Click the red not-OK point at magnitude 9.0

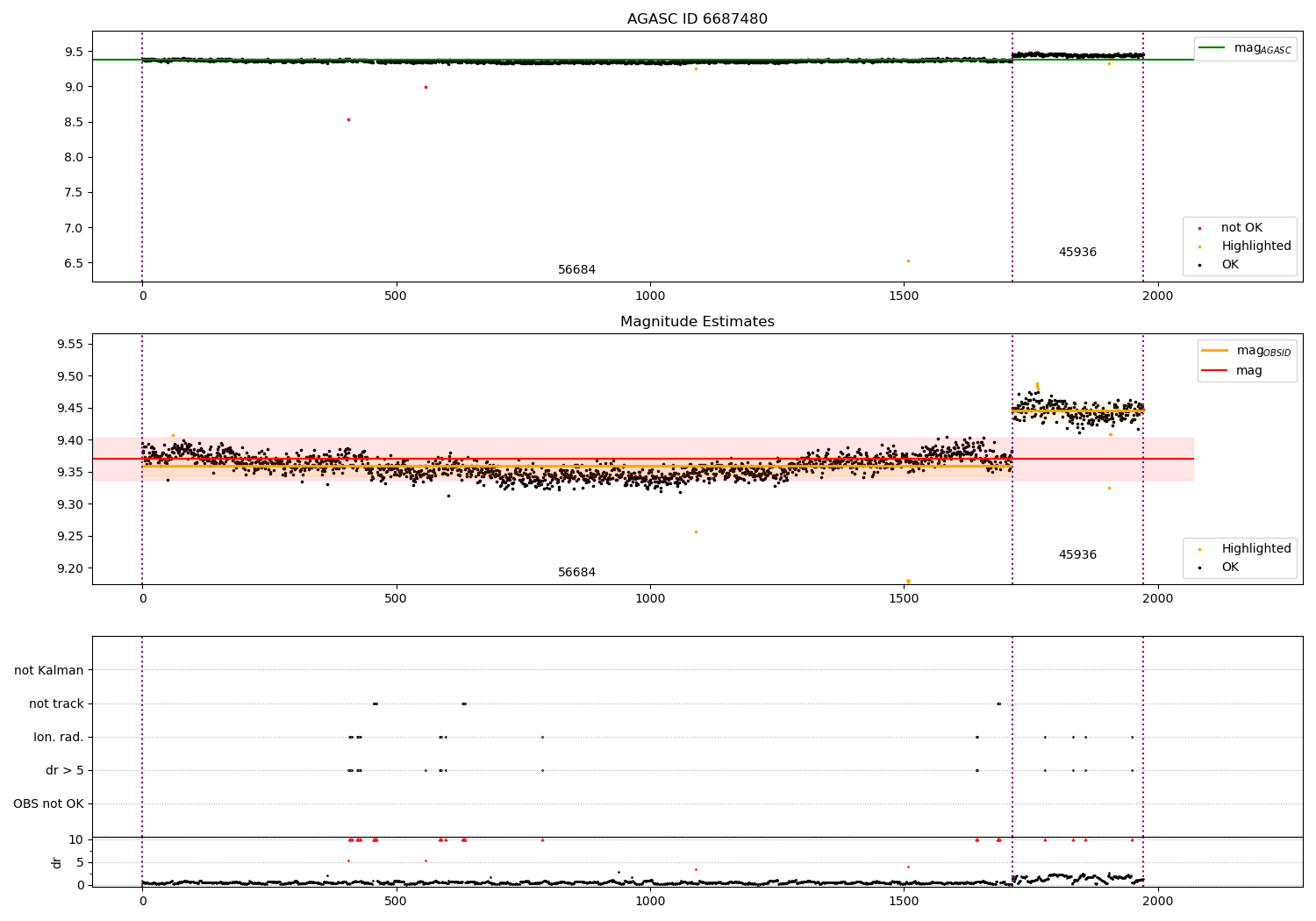click(426, 87)
